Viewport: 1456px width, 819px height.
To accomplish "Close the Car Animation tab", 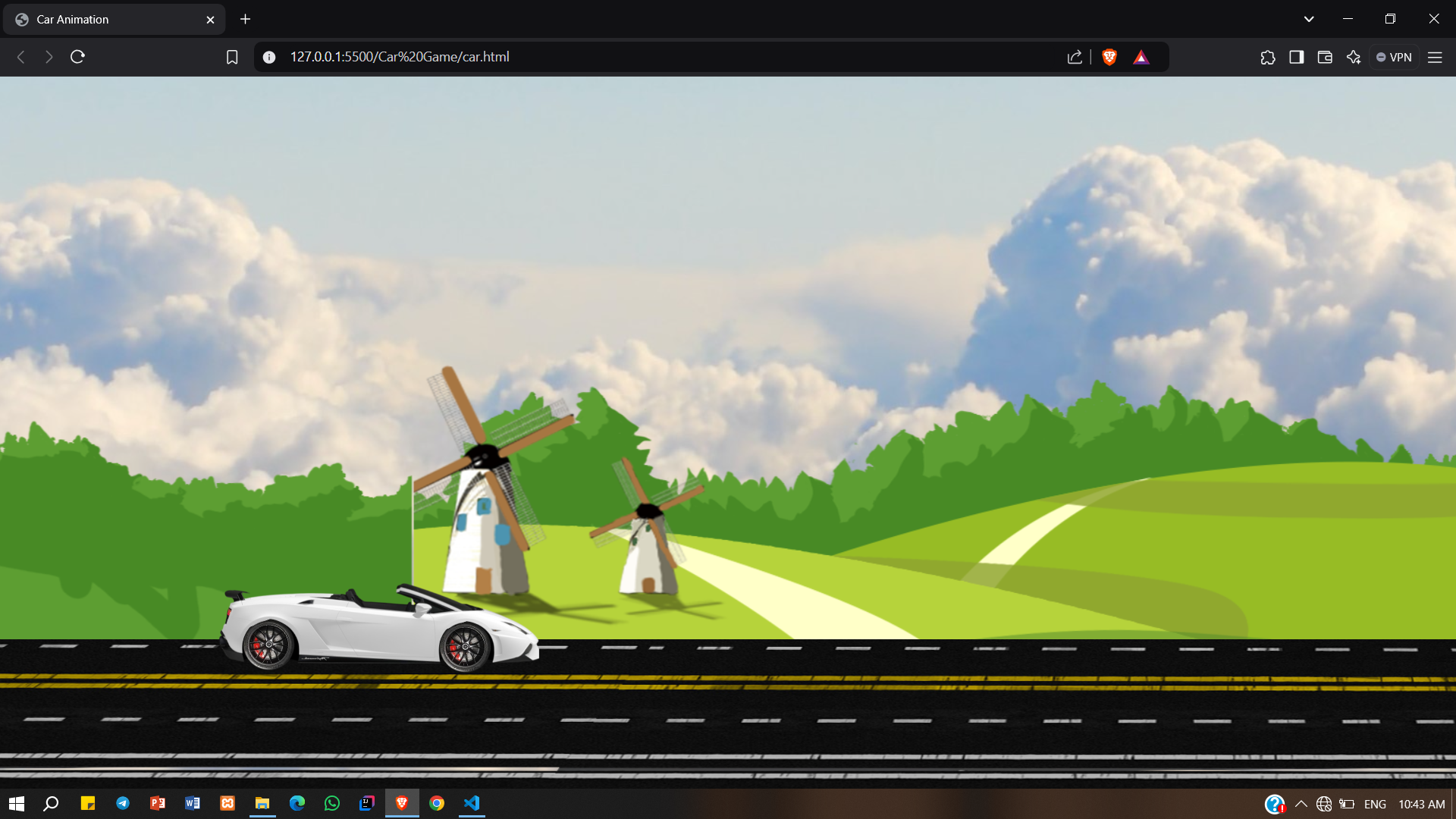I will coord(211,20).
